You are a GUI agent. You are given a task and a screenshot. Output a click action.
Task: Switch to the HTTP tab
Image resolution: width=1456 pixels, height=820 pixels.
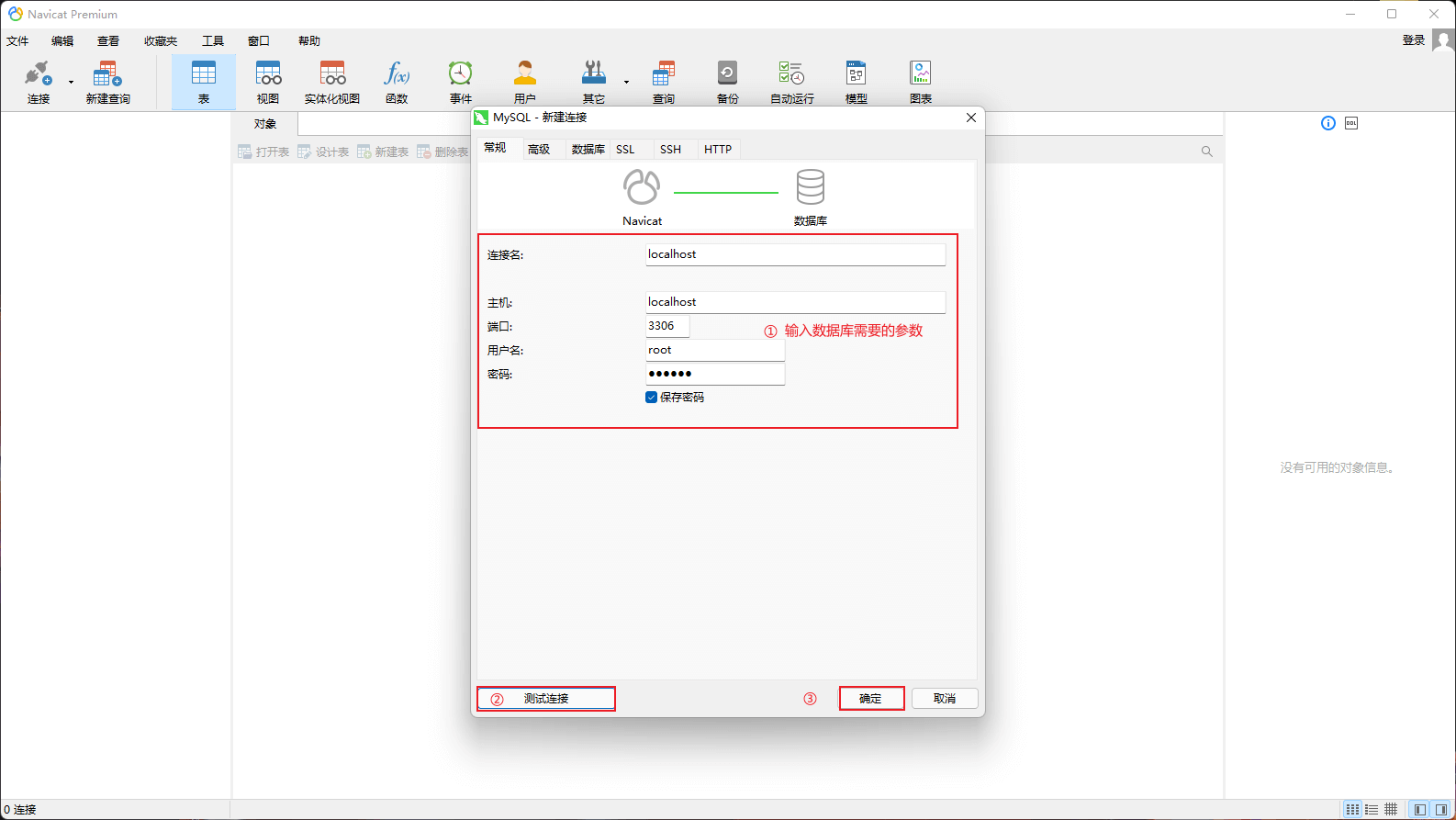point(718,149)
